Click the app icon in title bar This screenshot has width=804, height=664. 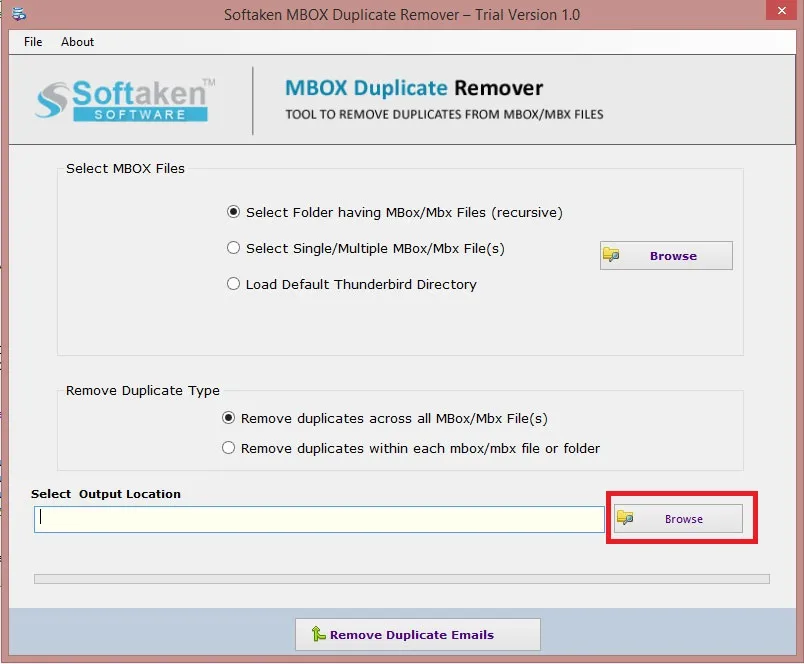pos(19,14)
